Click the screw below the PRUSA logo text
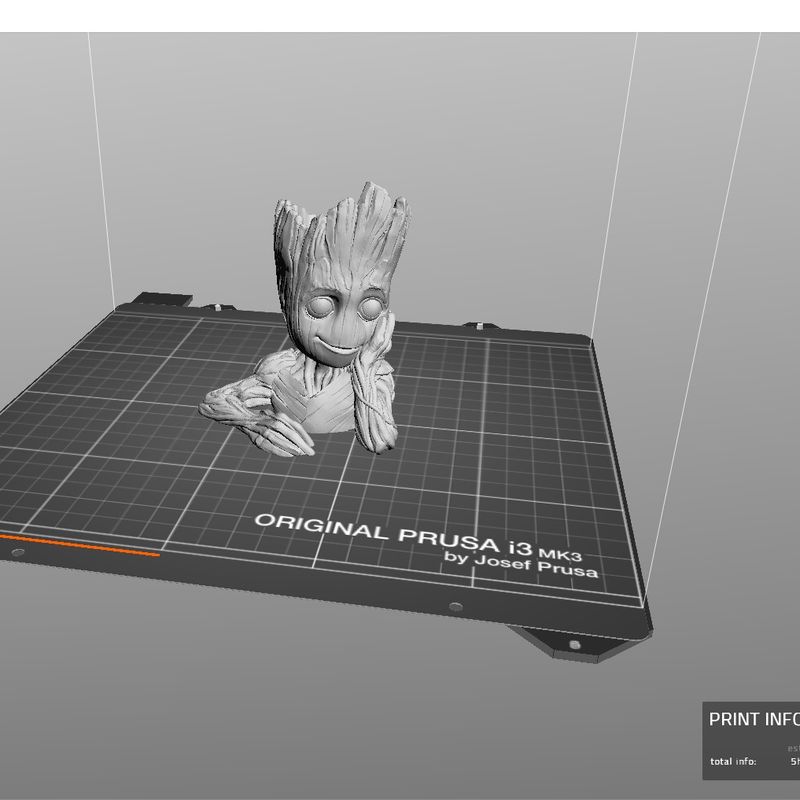The width and height of the screenshot is (800, 800). pyautogui.click(x=456, y=605)
